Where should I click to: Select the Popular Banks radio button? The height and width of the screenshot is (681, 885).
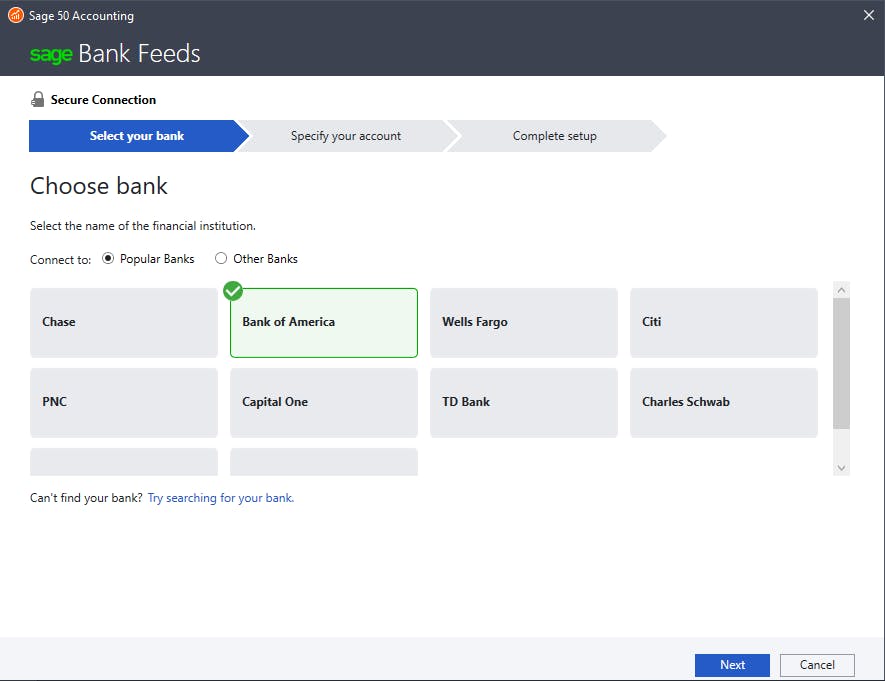point(107,258)
